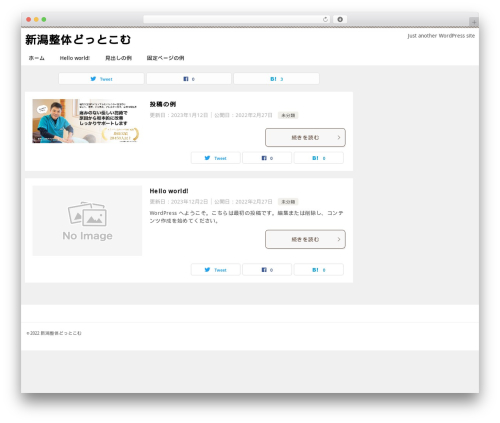Open the 投稿の例 post title
The width and height of the screenshot is (500, 423).
(x=163, y=104)
